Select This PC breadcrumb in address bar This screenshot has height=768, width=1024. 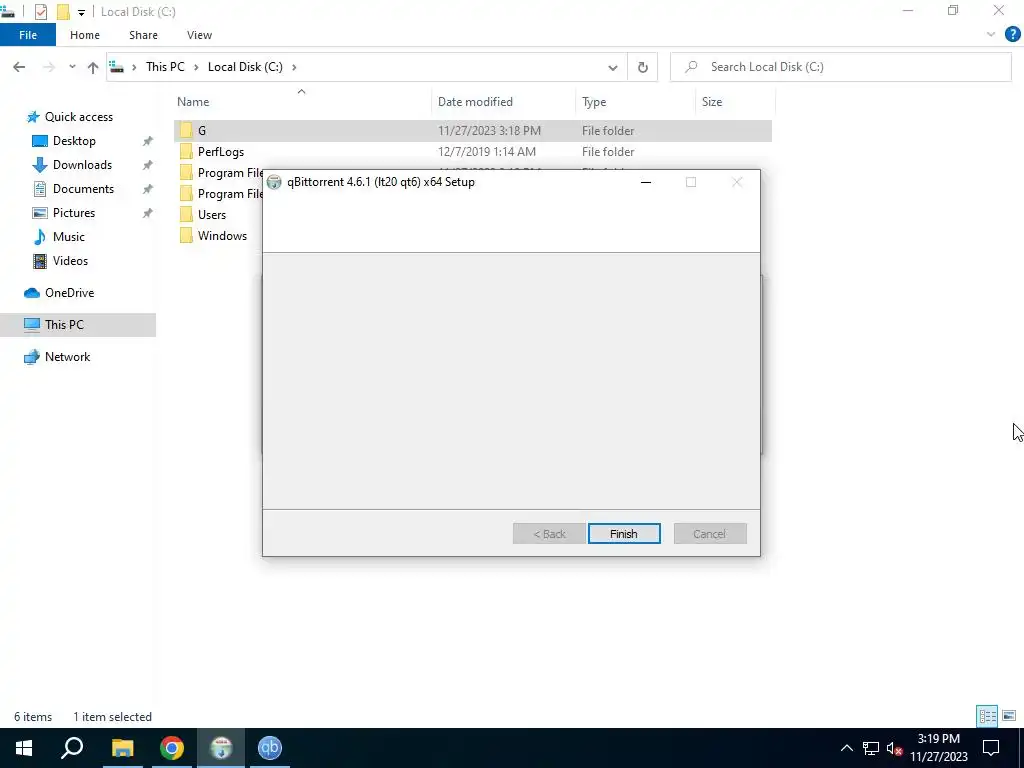(165, 67)
